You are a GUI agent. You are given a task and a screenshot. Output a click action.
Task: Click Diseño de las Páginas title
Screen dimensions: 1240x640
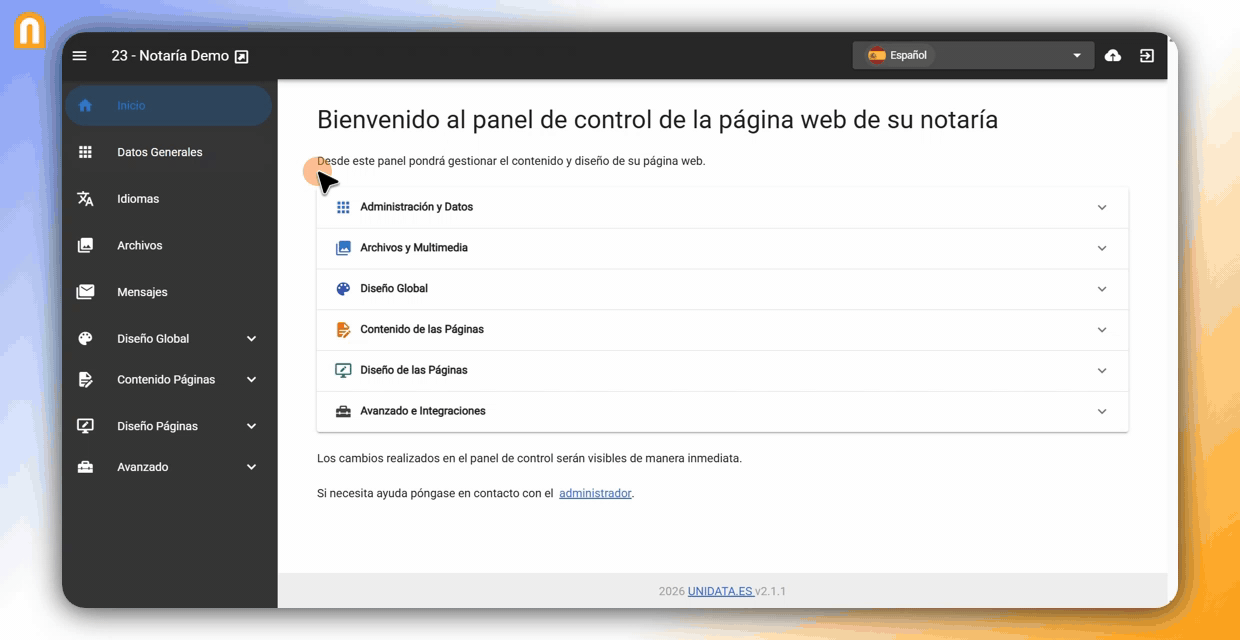pyautogui.click(x=414, y=370)
